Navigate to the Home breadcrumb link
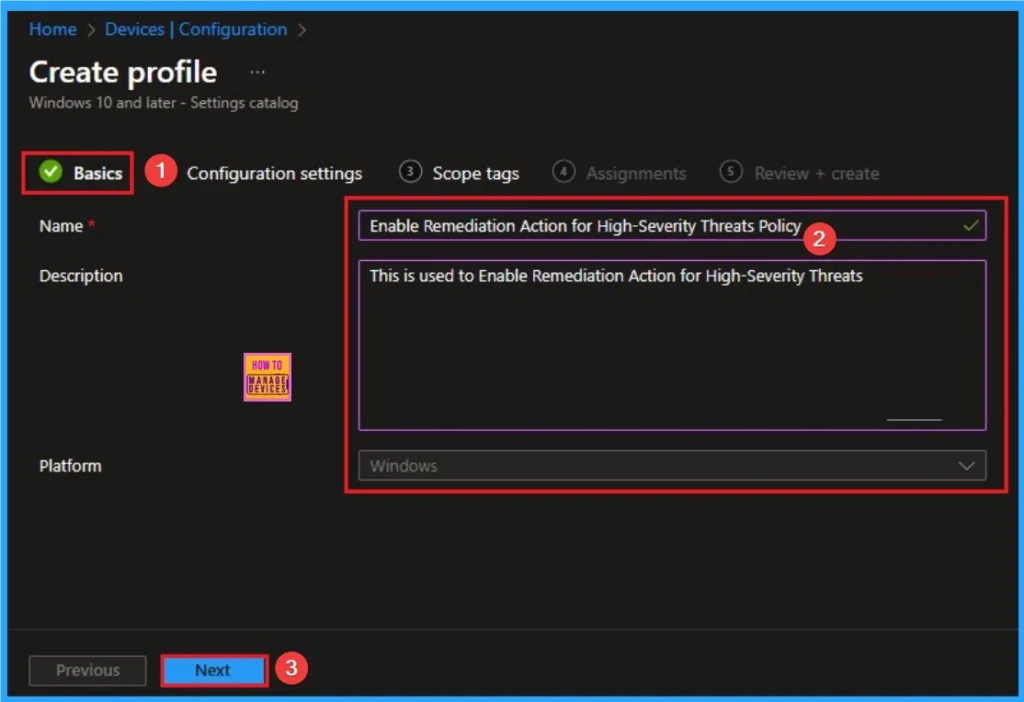This screenshot has height=702, width=1024. 52,30
